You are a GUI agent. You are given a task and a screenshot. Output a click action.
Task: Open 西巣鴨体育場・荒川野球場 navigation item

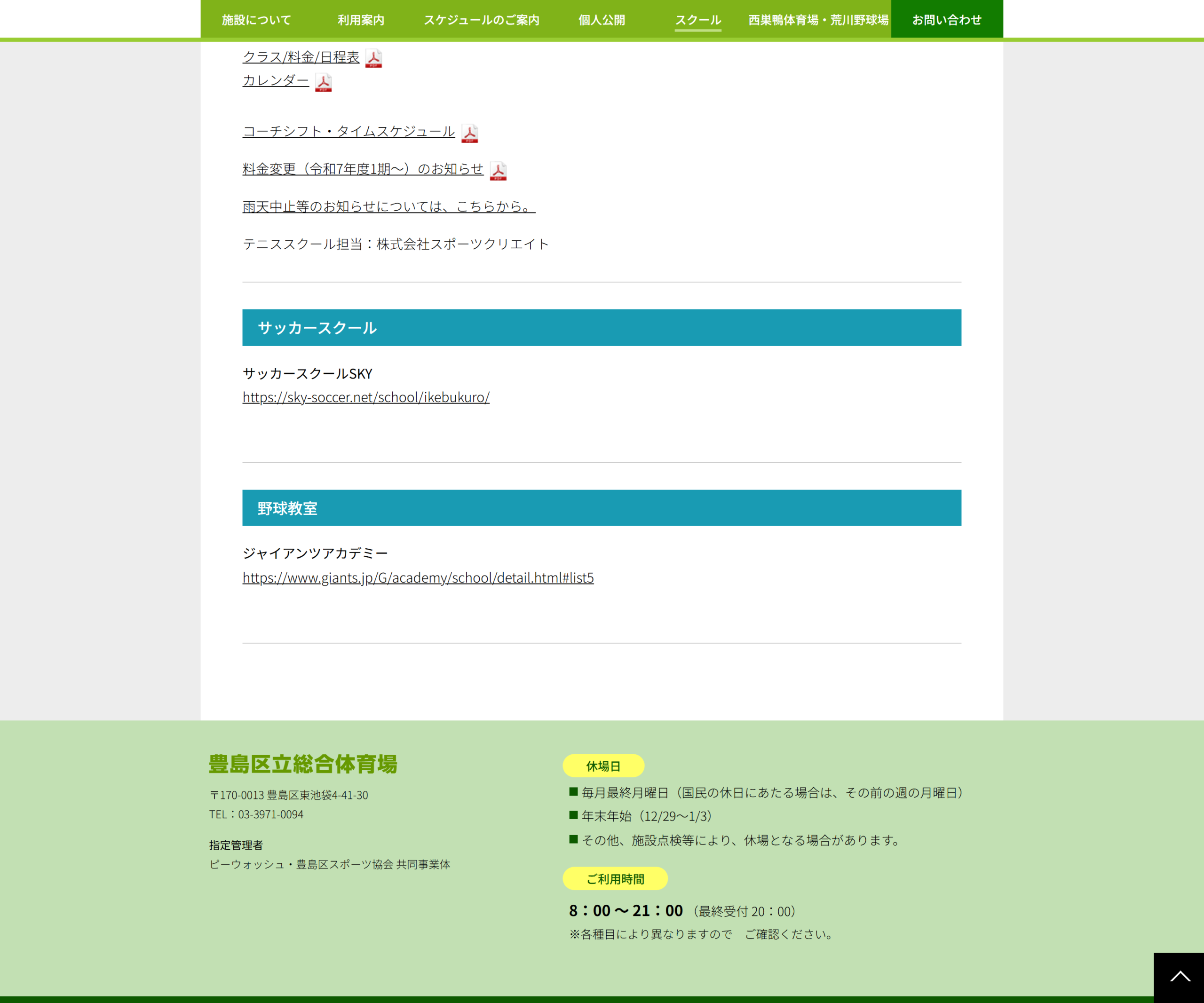click(x=818, y=19)
